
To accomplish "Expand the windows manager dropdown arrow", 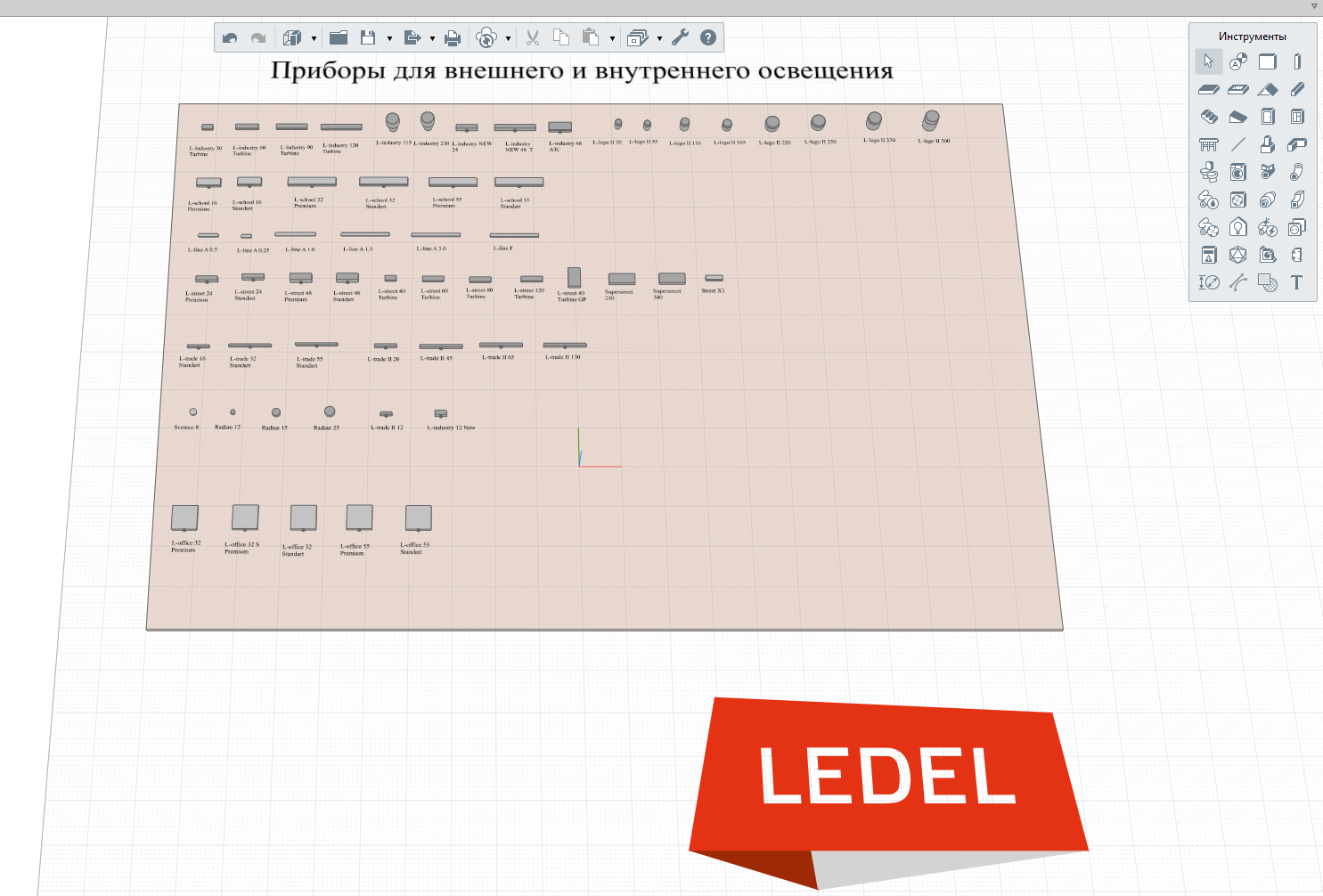I will [659, 38].
